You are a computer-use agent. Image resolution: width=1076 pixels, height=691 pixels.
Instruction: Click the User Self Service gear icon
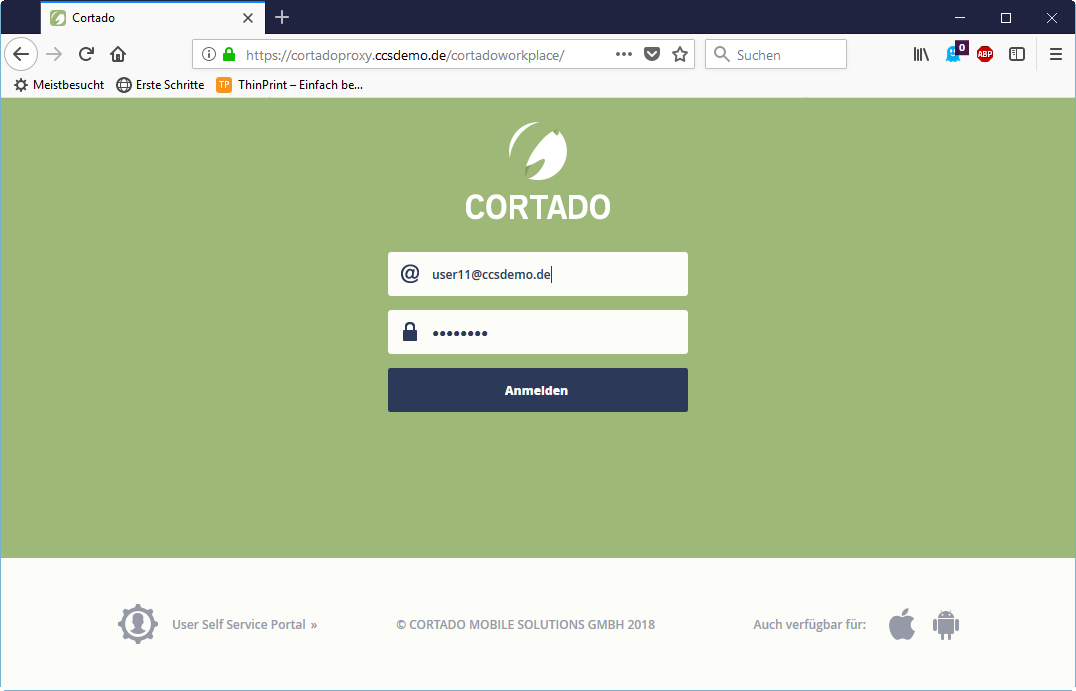pyautogui.click(x=138, y=624)
